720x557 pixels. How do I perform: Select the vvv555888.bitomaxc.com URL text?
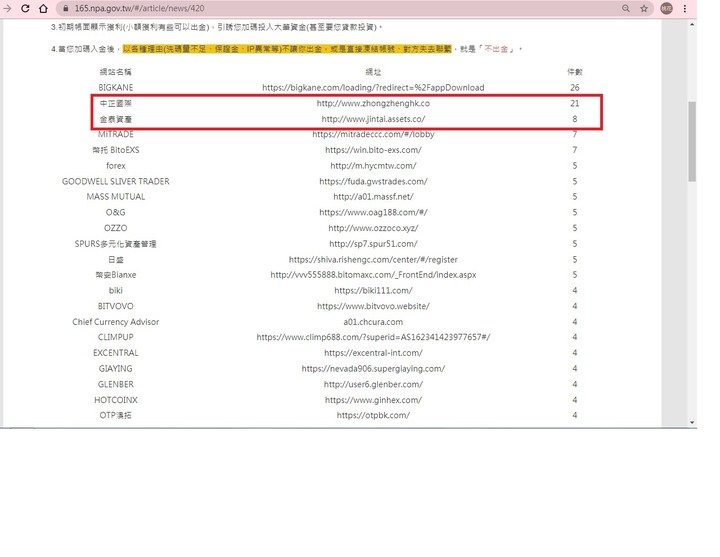[x=373, y=275]
